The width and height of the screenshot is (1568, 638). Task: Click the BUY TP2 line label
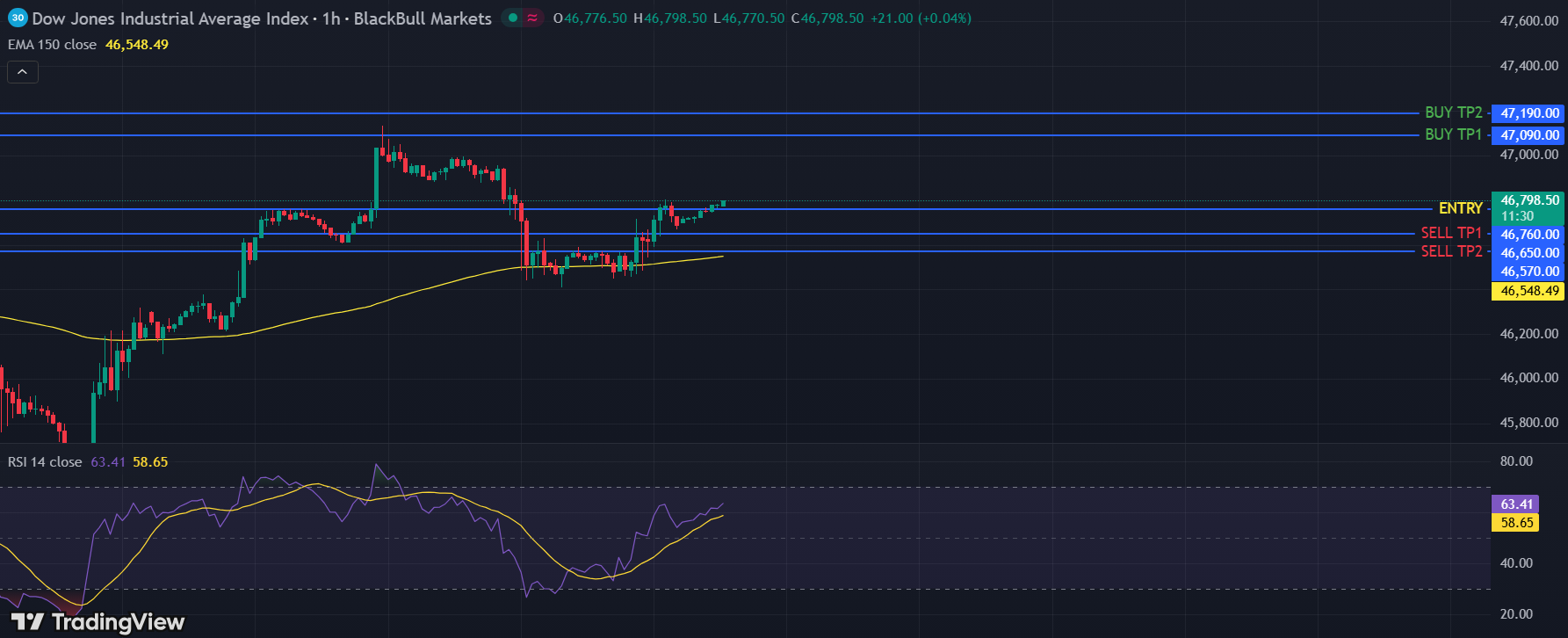pyautogui.click(x=1453, y=112)
